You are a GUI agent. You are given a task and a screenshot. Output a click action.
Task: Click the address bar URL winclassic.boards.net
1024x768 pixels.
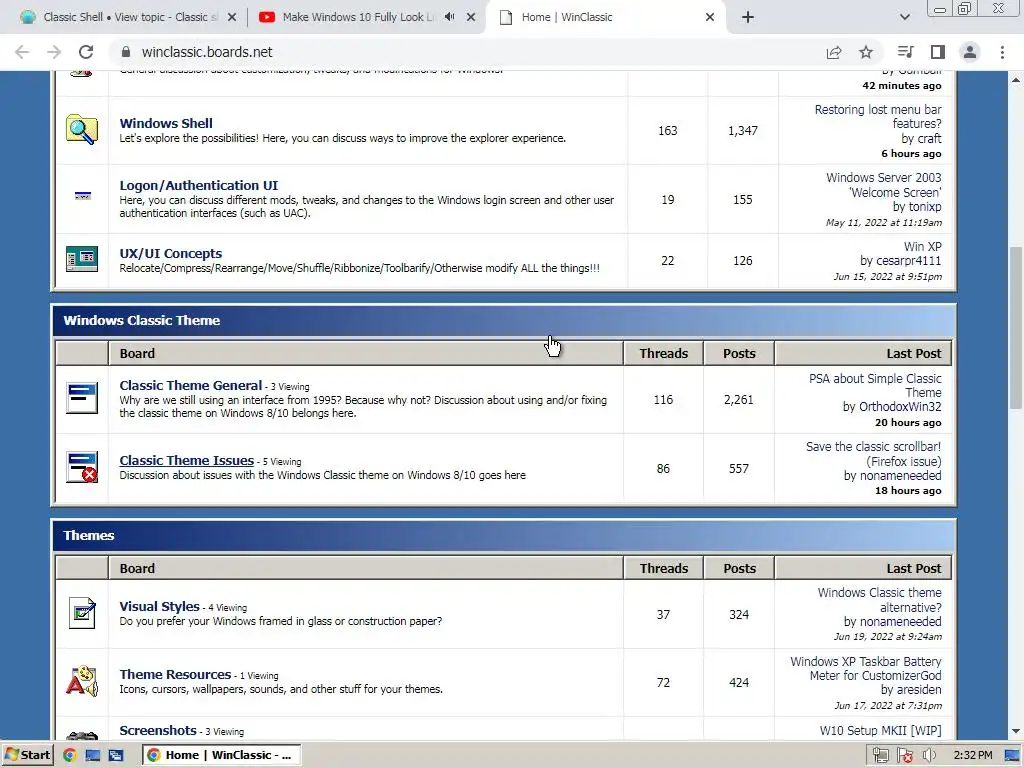[x=207, y=52]
